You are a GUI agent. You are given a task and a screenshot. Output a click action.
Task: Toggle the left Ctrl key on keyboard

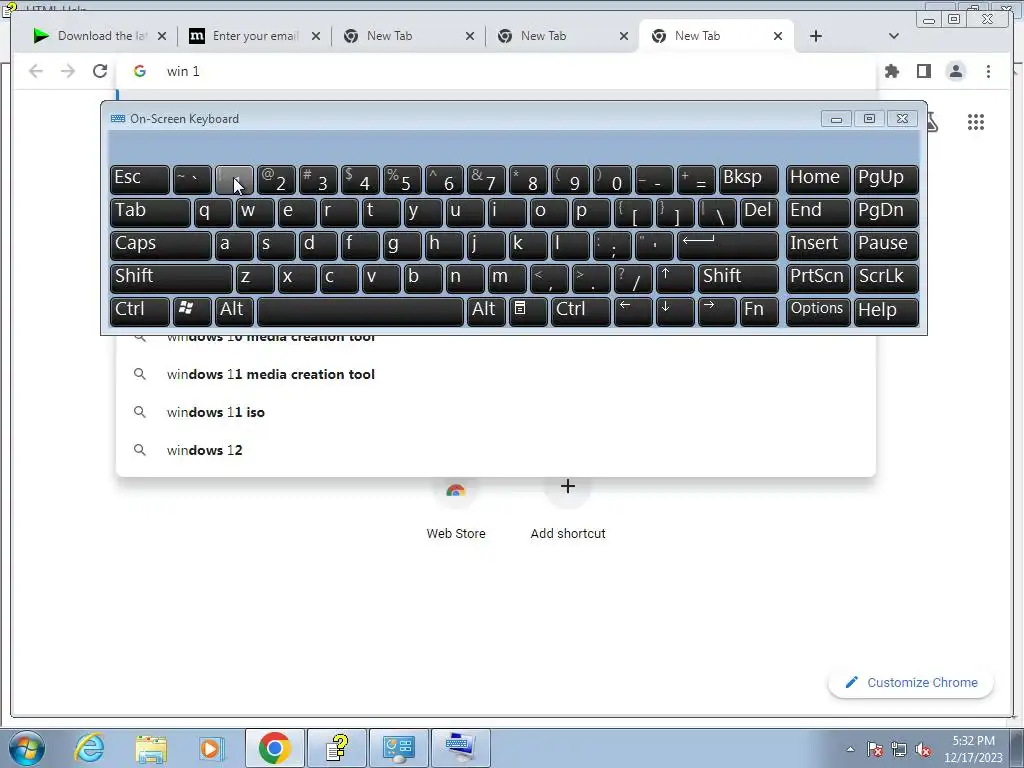pyautogui.click(x=140, y=311)
